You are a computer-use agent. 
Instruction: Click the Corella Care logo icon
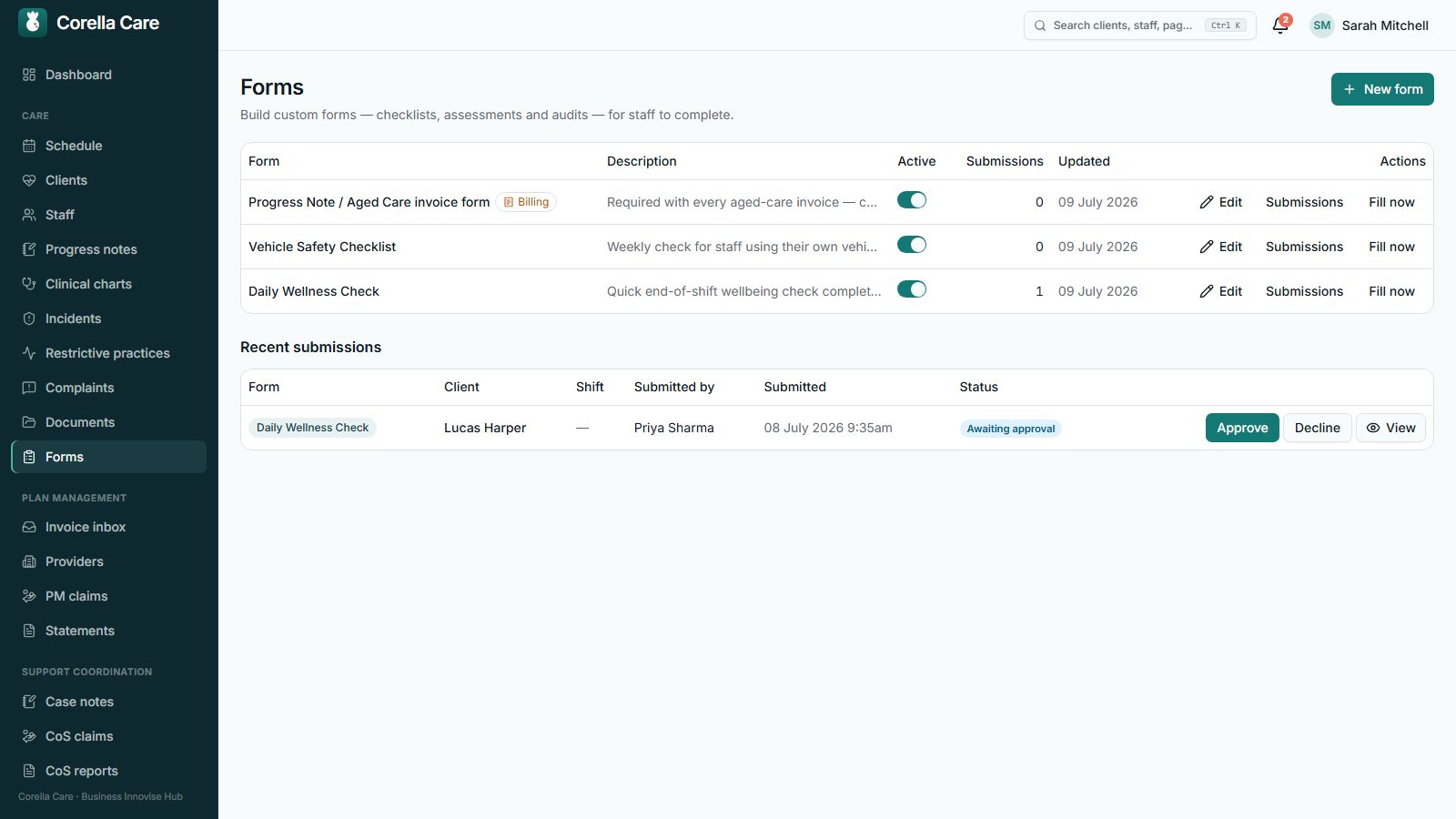[x=33, y=23]
